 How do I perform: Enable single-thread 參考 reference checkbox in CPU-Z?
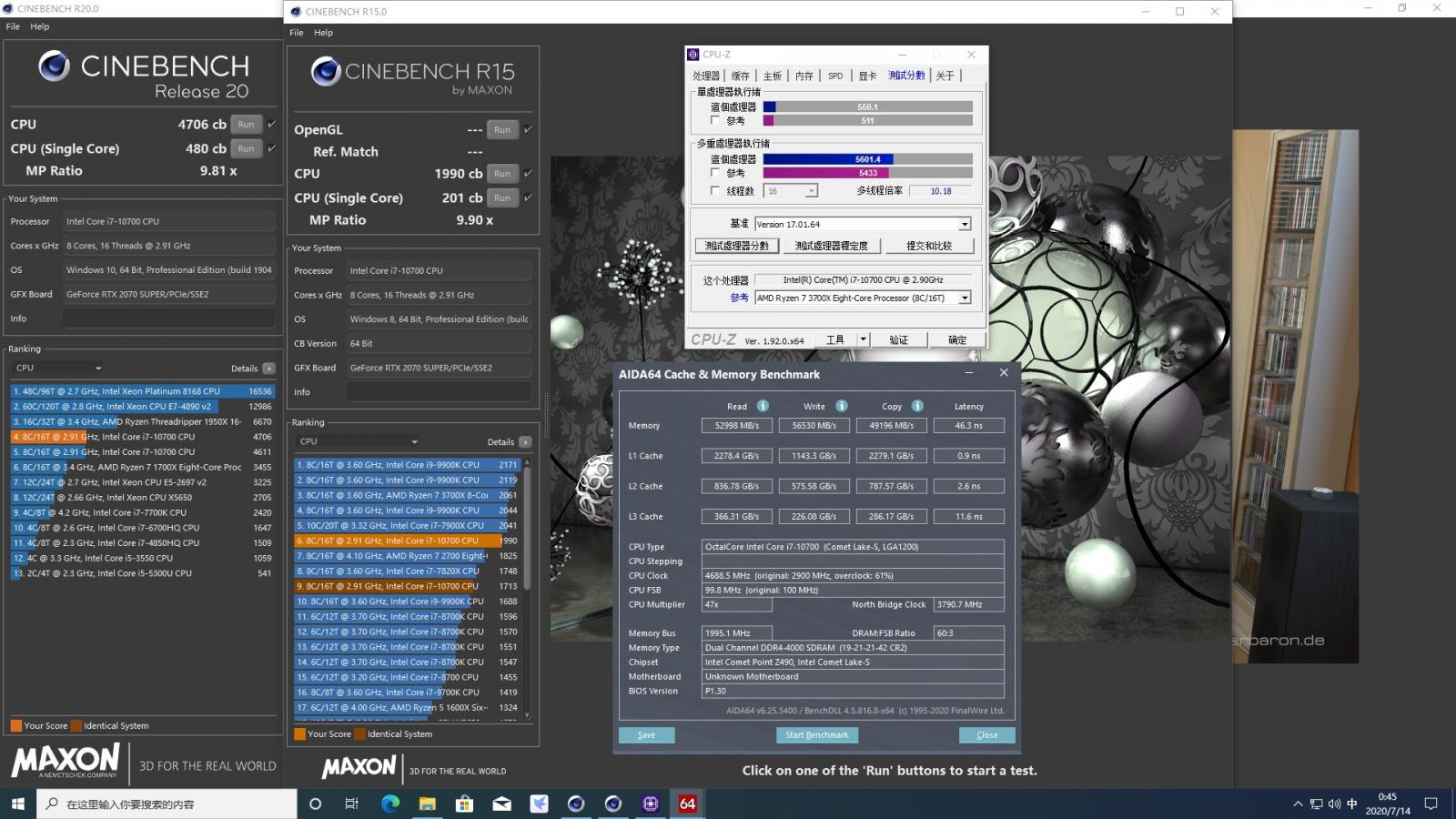coord(715,120)
